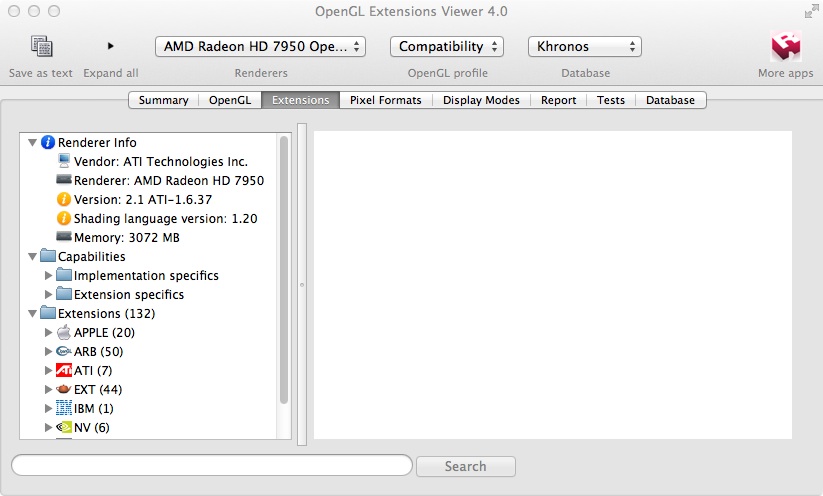Viewport: 823px width, 496px height.
Task: Click the orange Version info icon
Action: tap(64, 199)
